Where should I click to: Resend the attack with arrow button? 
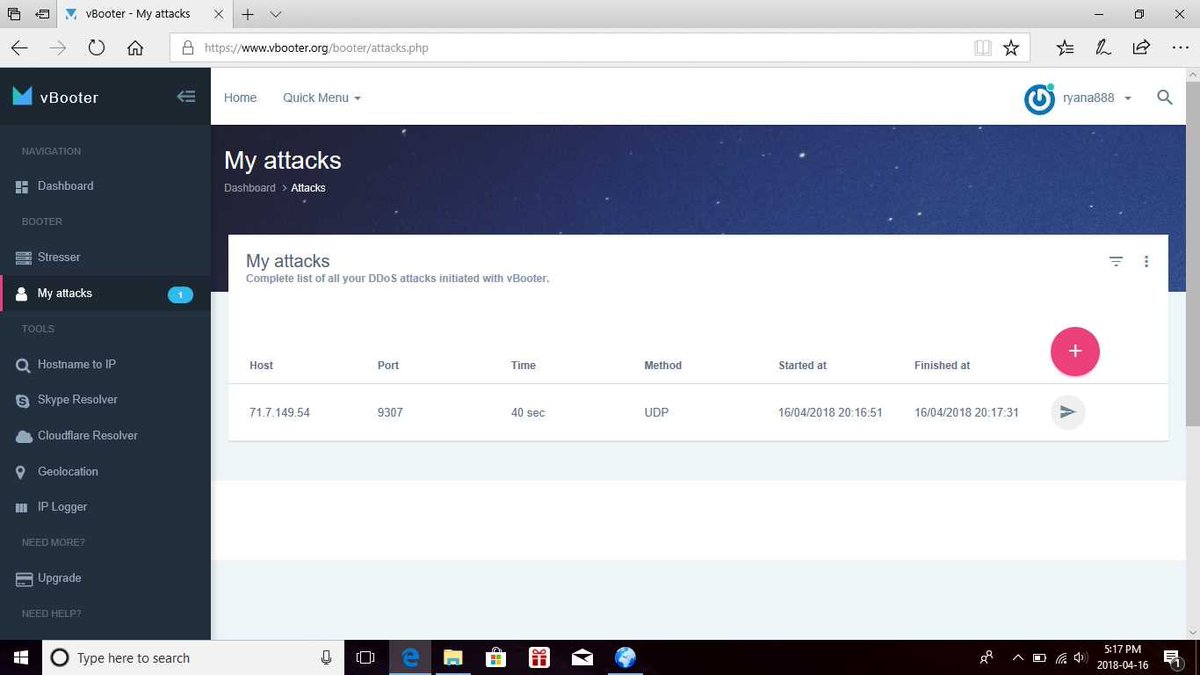tap(1067, 412)
